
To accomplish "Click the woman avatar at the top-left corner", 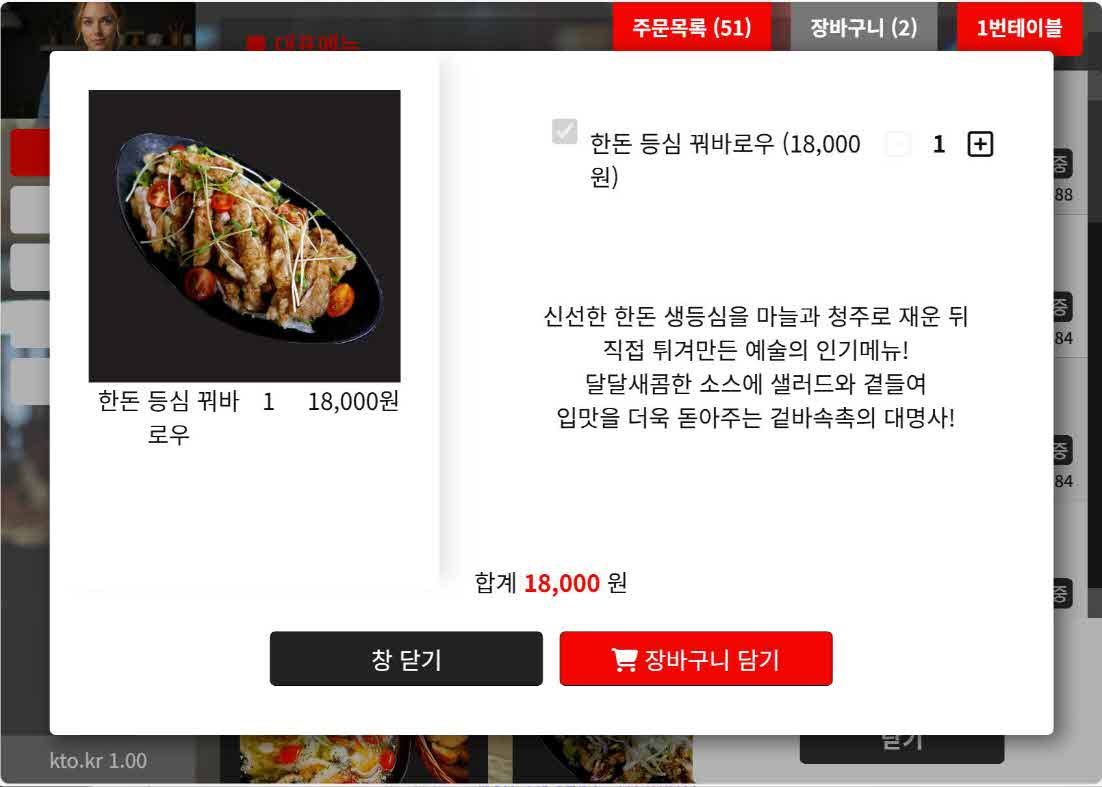I will (x=98, y=26).
